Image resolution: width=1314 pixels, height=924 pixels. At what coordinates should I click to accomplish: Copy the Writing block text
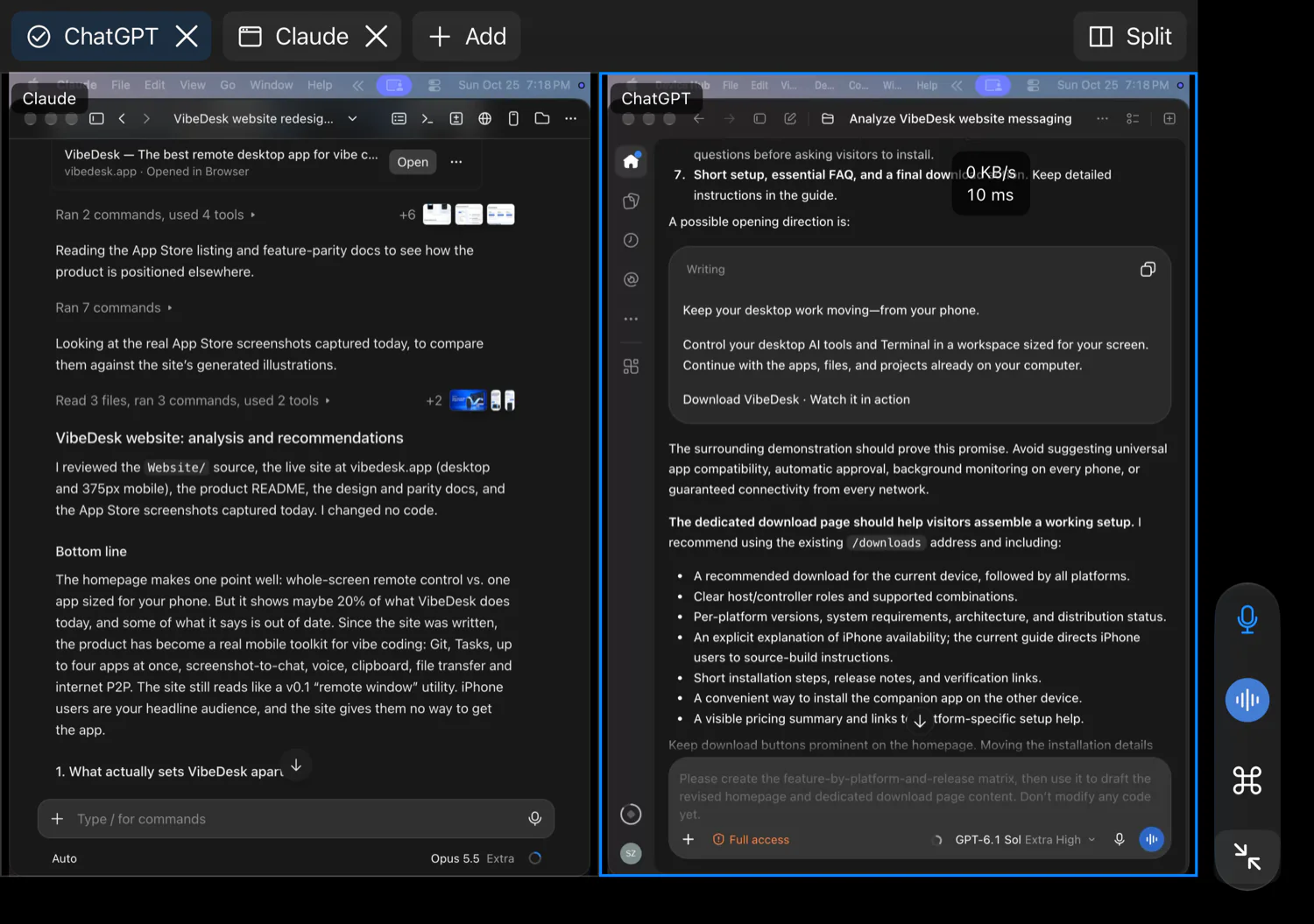(1148, 269)
